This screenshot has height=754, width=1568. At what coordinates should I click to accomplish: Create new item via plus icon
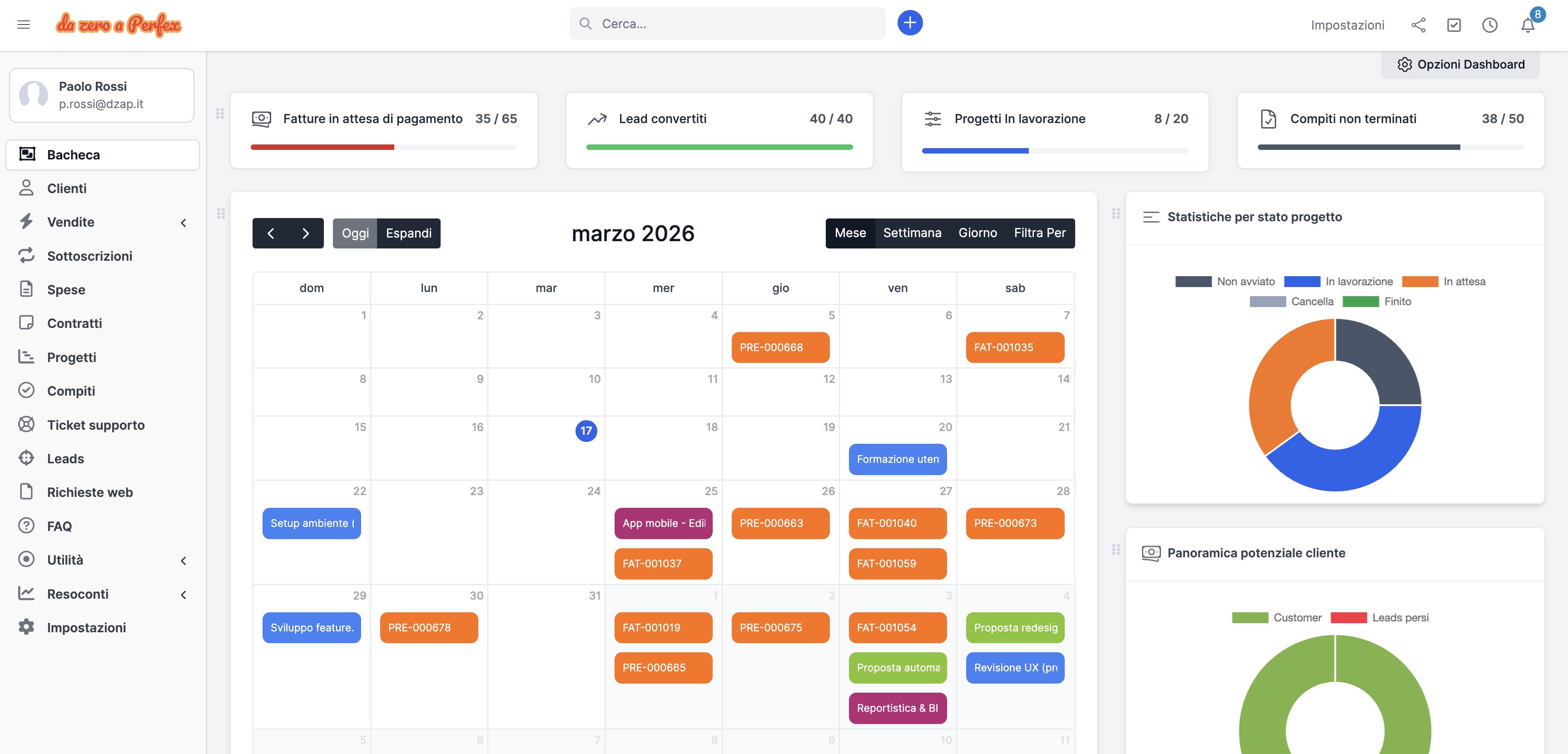point(909,23)
